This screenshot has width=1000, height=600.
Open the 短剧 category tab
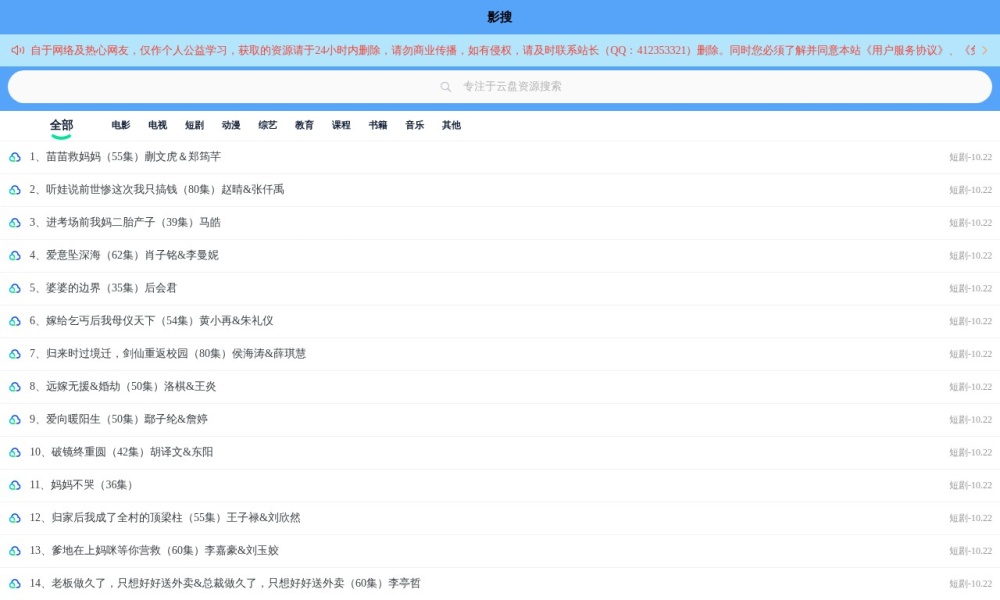[x=194, y=126]
